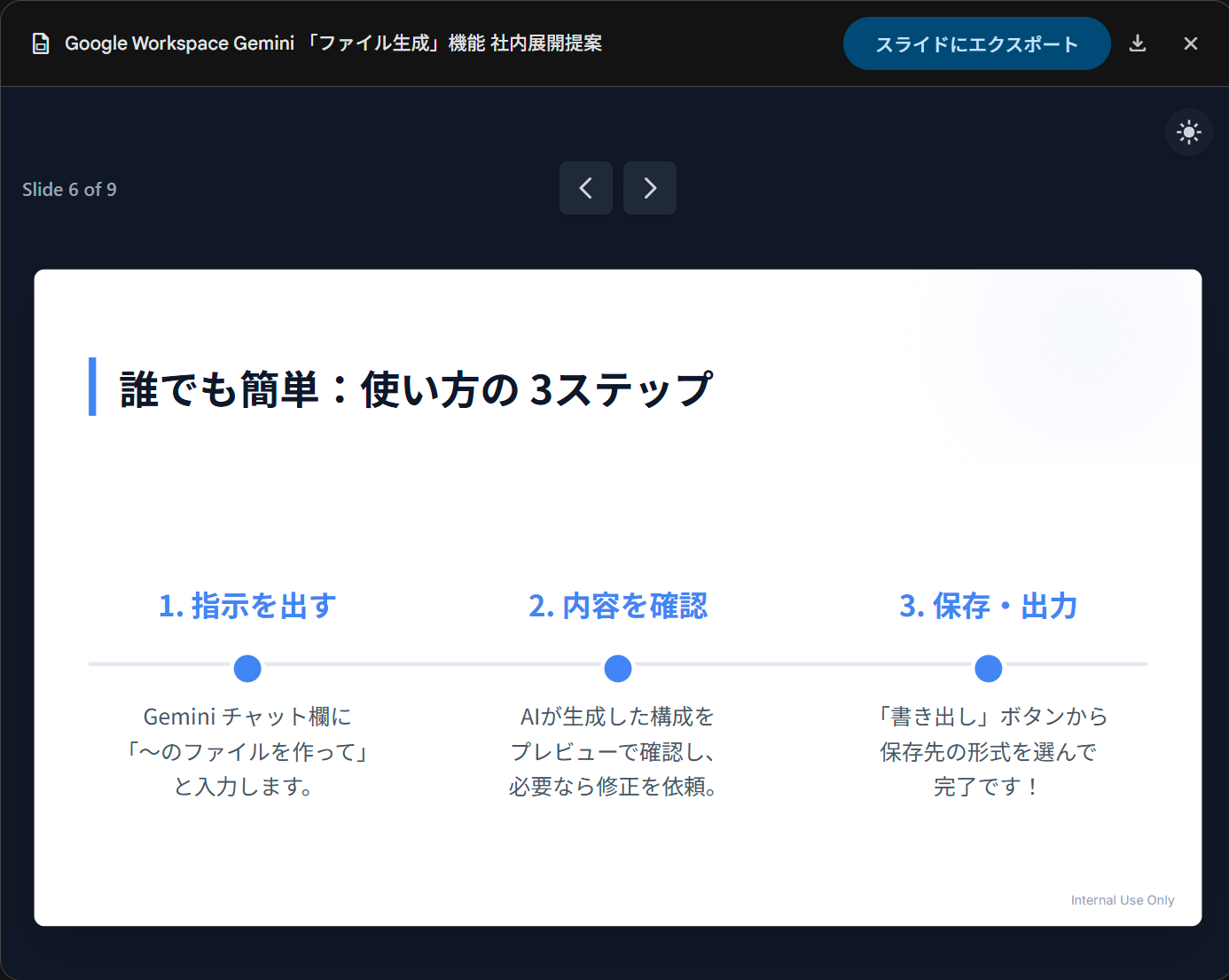Click the timeline dot under step 1

[x=247, y=669]
